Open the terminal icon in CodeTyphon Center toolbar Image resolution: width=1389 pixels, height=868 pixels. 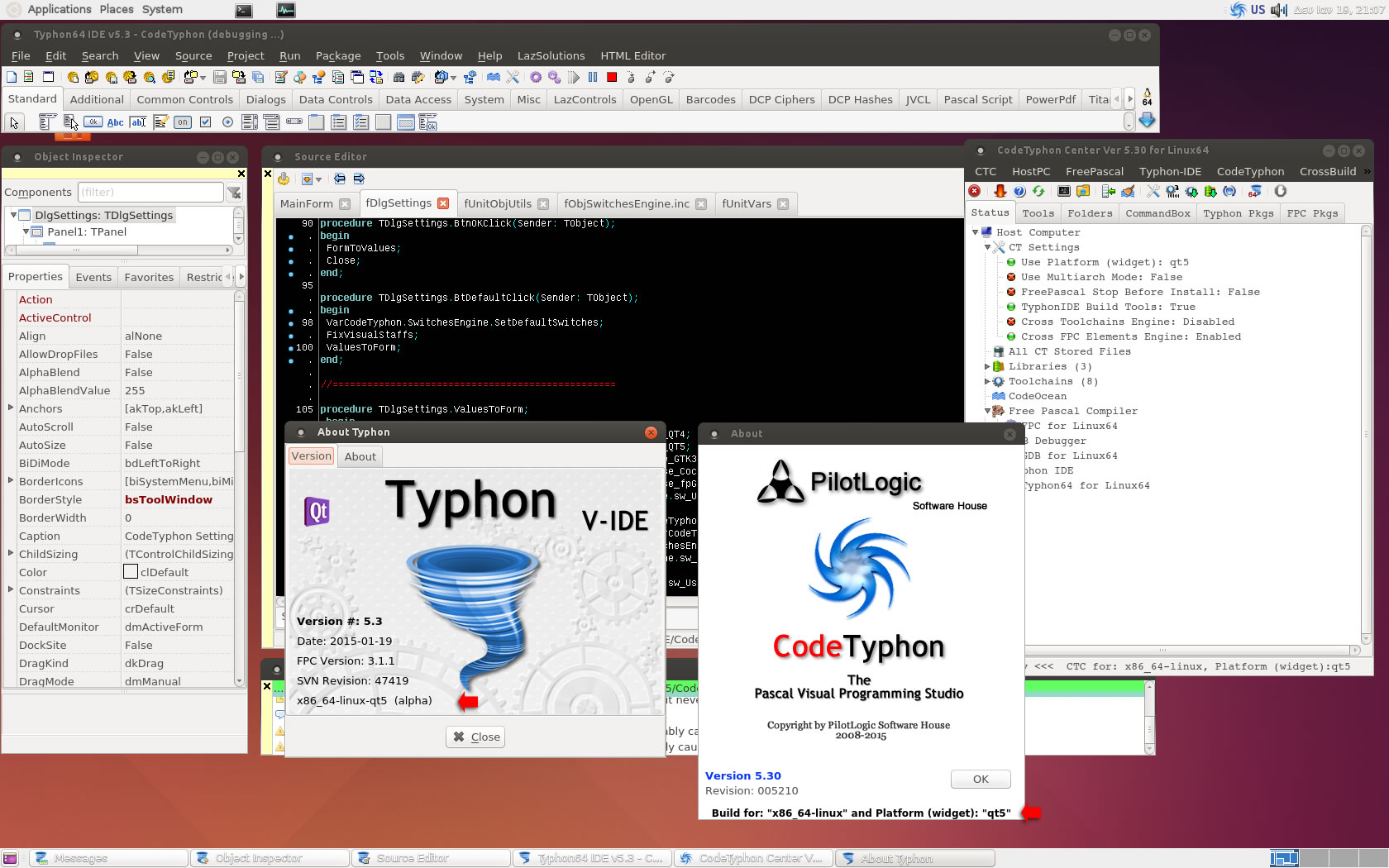[1064, 191]
